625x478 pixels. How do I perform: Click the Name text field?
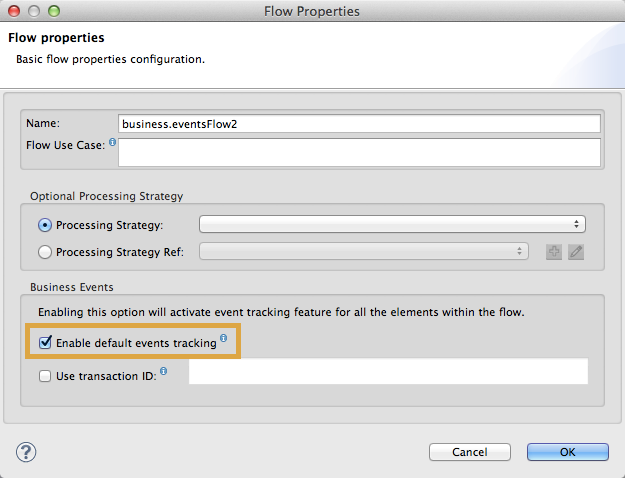[358, 124]
